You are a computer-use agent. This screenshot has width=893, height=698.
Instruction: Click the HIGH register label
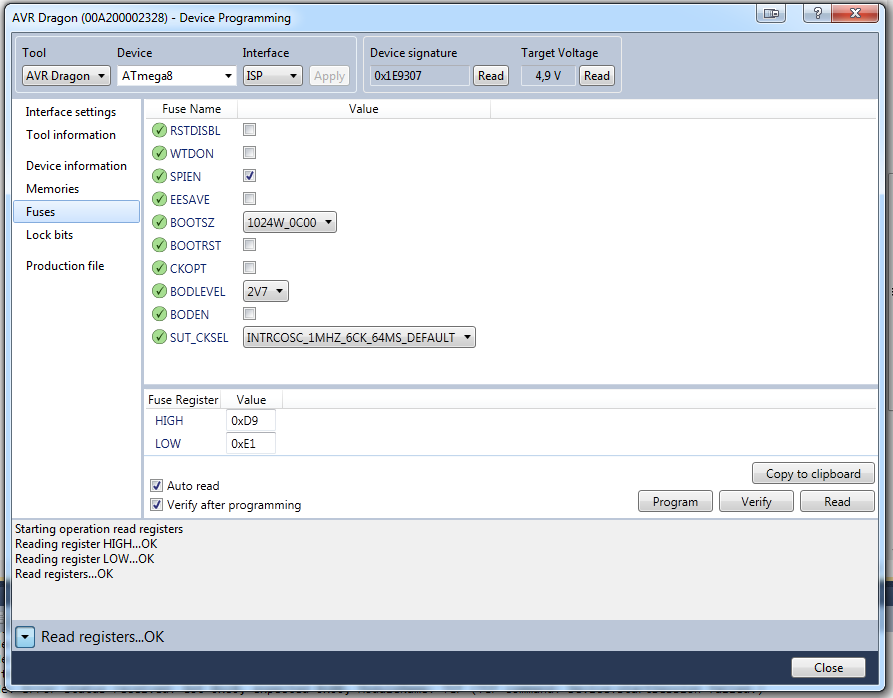click(x=169, y=421)
